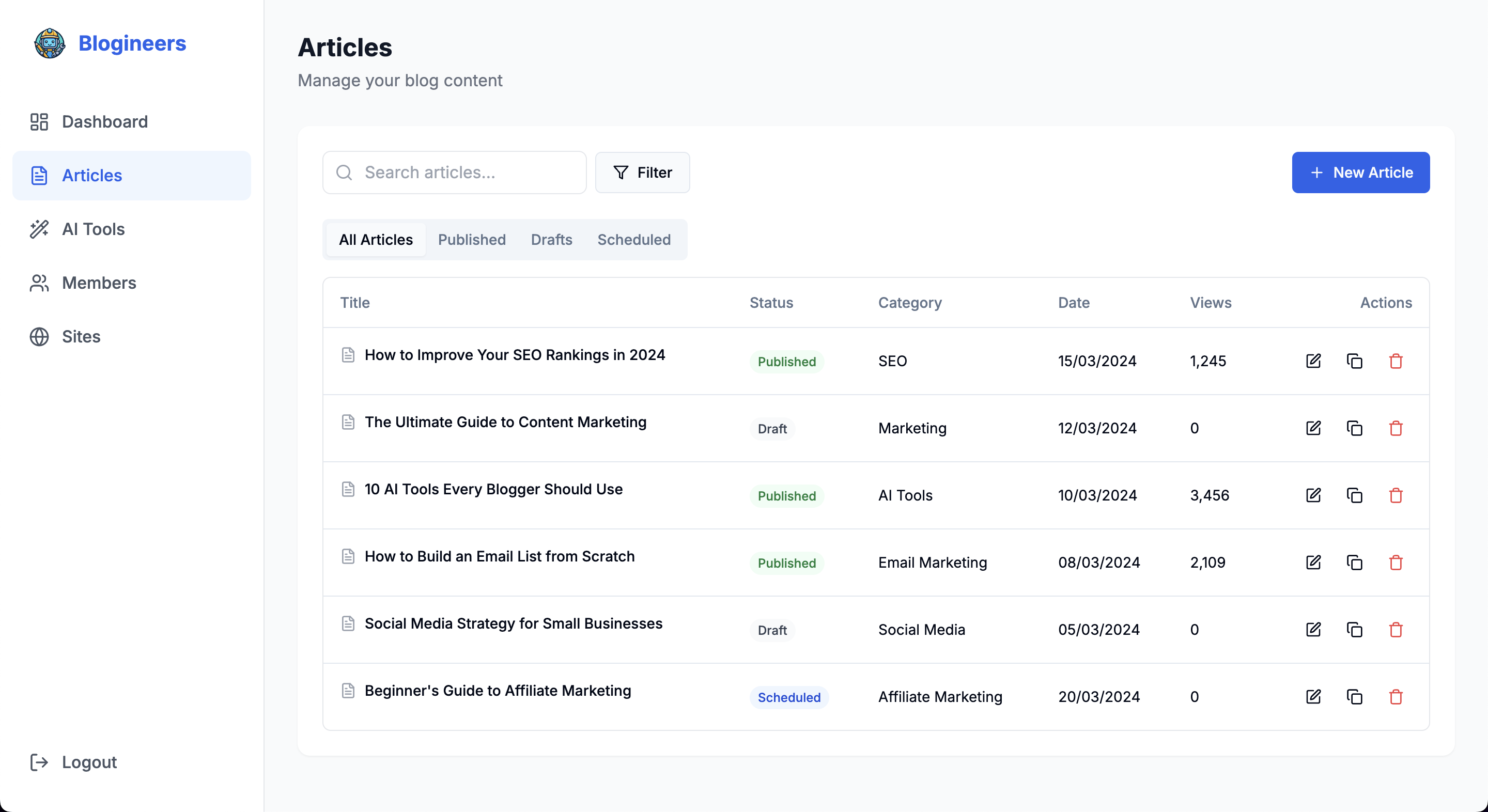Copy the Affiliate Marketing article

coord(1354,696)
